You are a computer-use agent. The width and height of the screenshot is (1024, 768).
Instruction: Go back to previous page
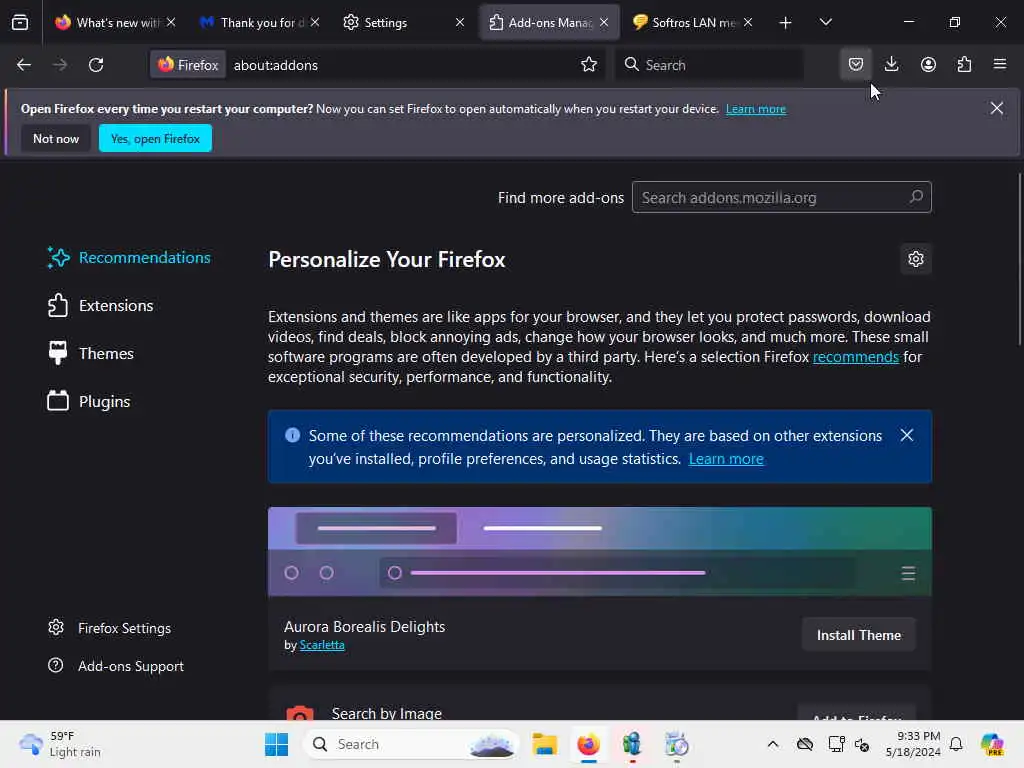24,65
